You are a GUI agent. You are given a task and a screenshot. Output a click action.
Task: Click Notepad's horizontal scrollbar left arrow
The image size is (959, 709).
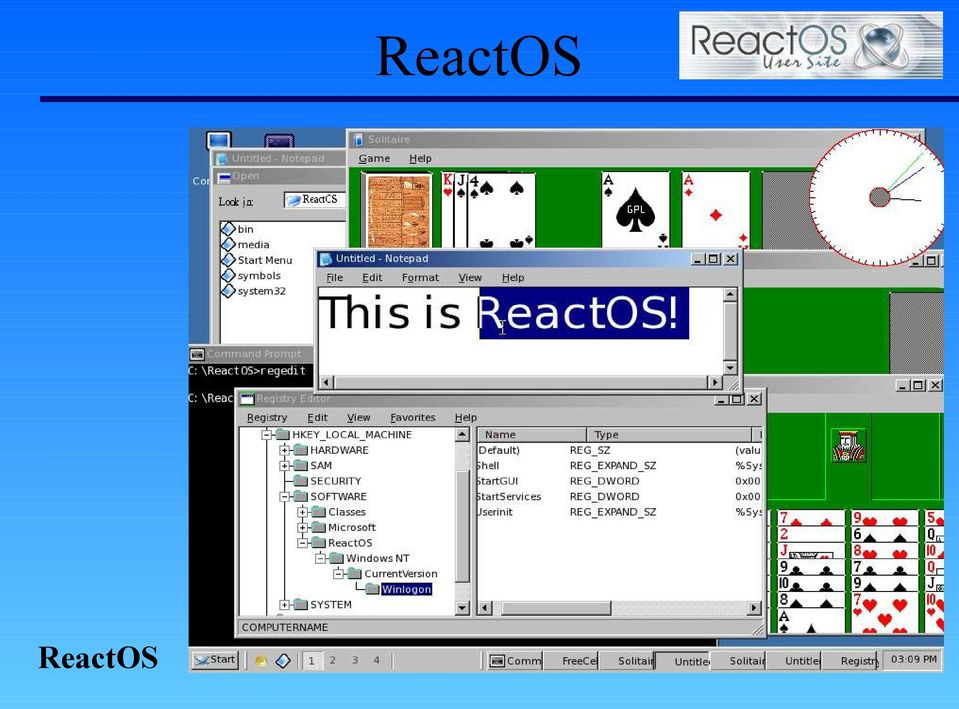(x=327, y=382)
